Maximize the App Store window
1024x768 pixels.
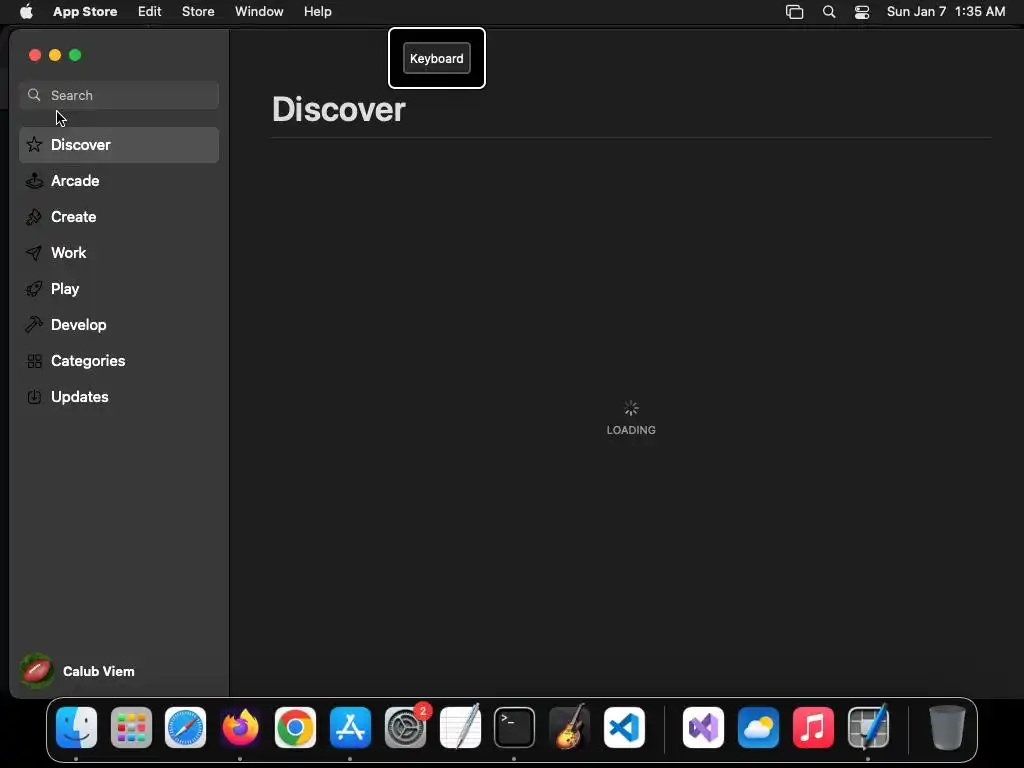click(75, 56)
